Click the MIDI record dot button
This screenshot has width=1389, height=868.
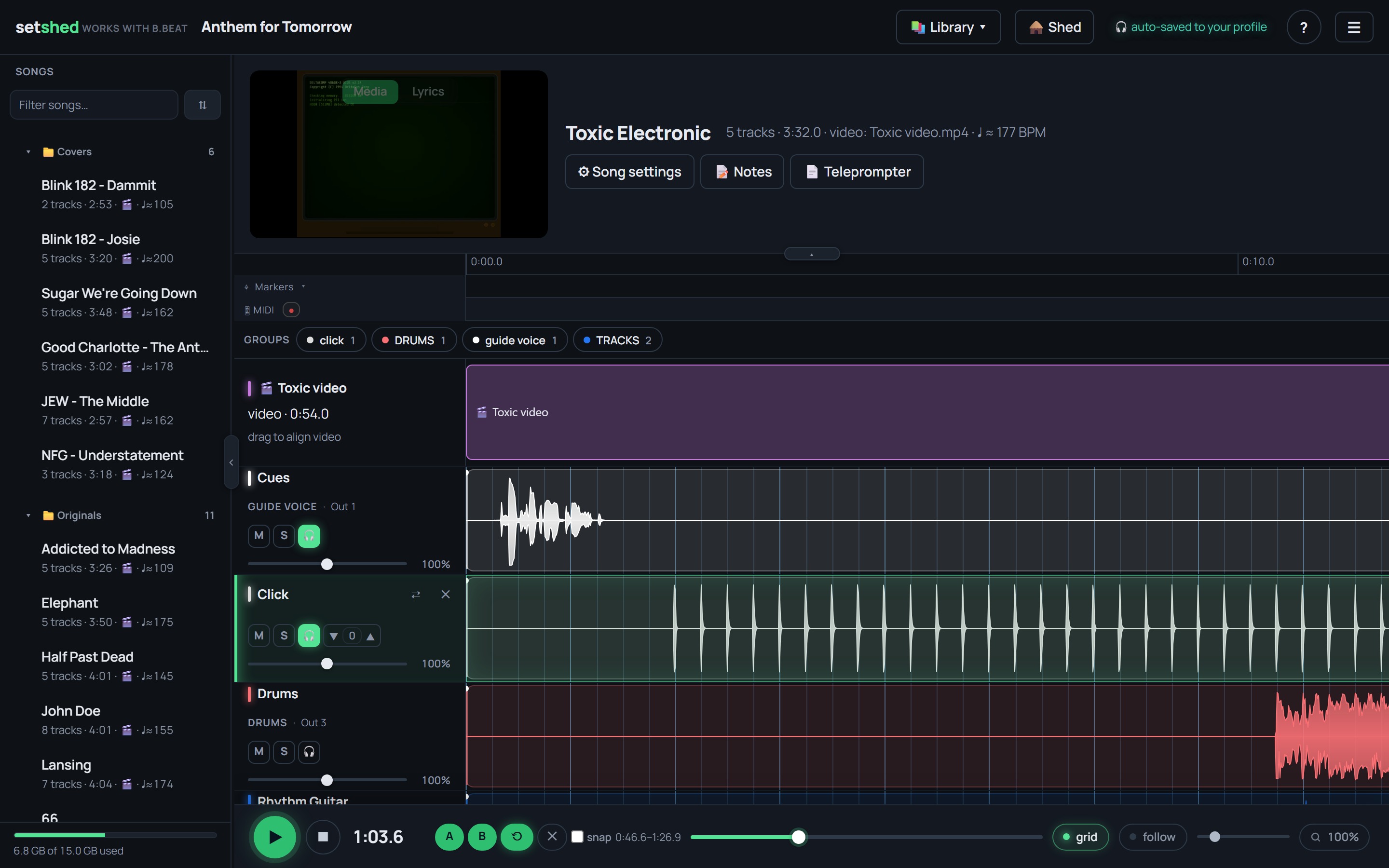tap(291, 310)
